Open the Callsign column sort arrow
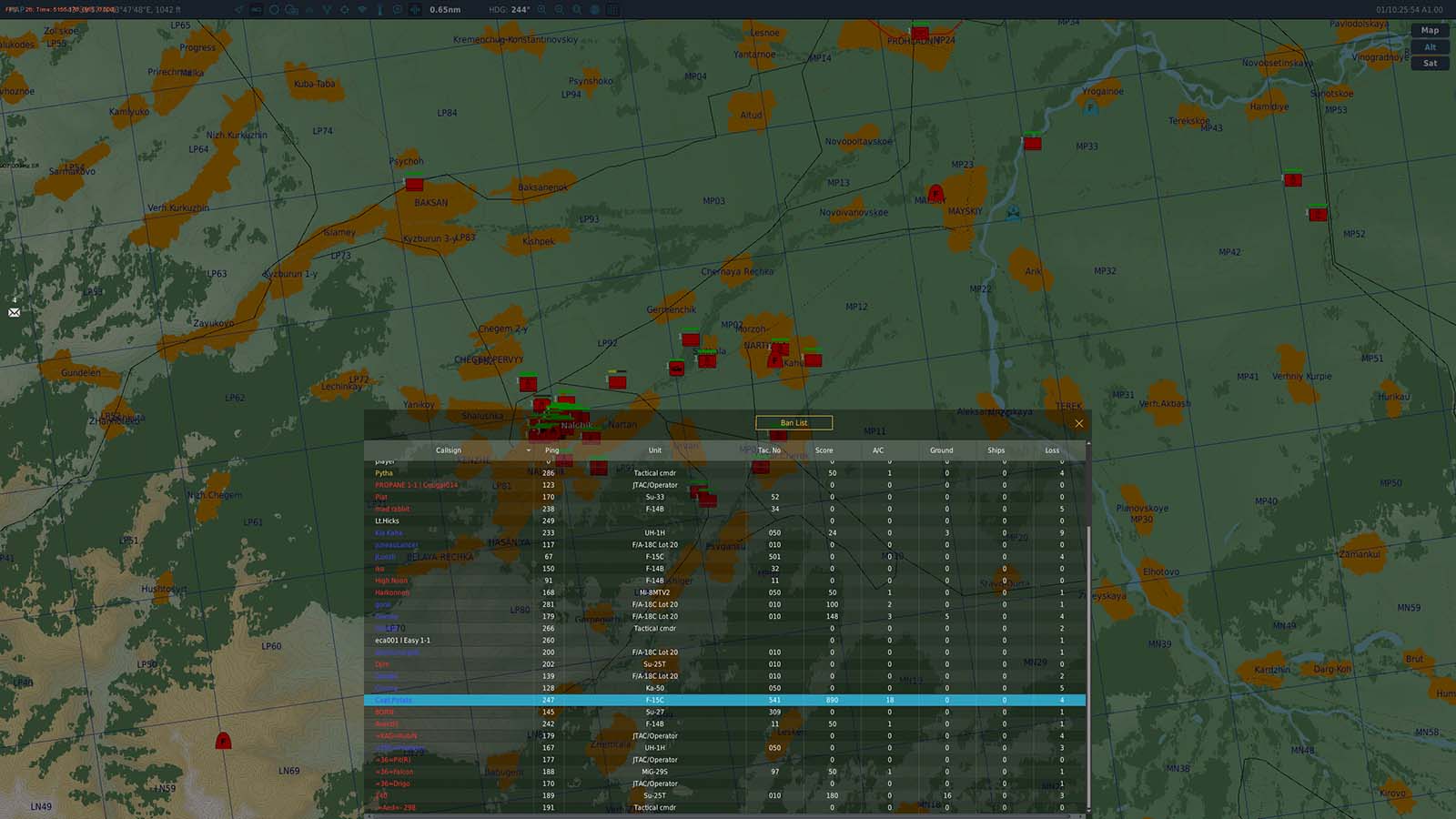The image size is (1456, 819). (528, 450)
